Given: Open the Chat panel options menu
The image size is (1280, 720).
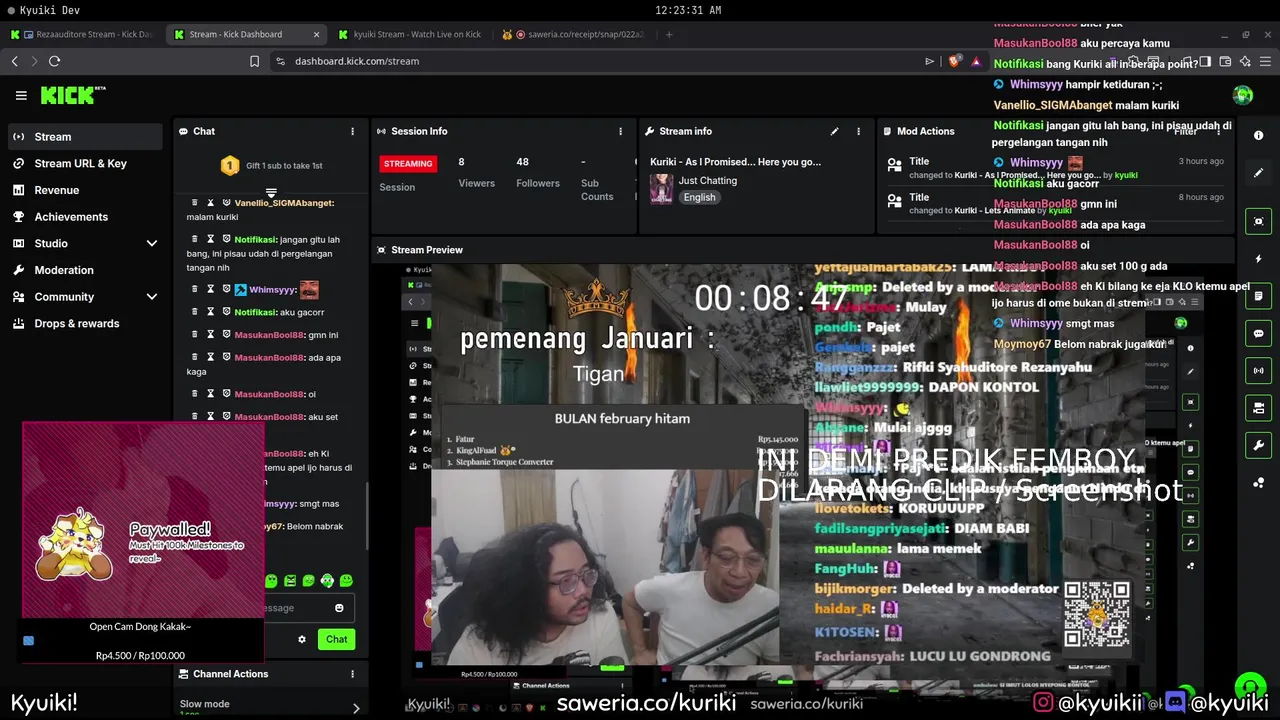Looking at the screenshot, I should (352, 131).
